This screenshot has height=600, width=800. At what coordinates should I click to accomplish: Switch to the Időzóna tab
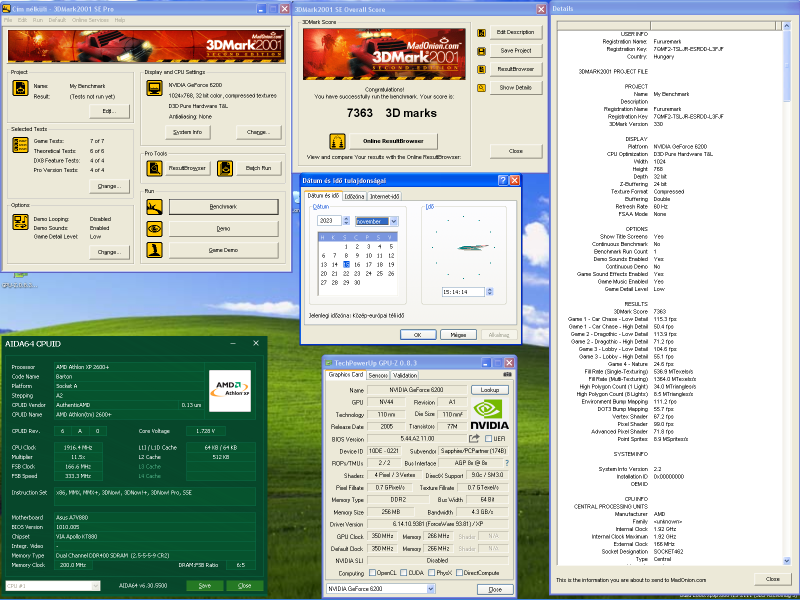coord(354,196)
